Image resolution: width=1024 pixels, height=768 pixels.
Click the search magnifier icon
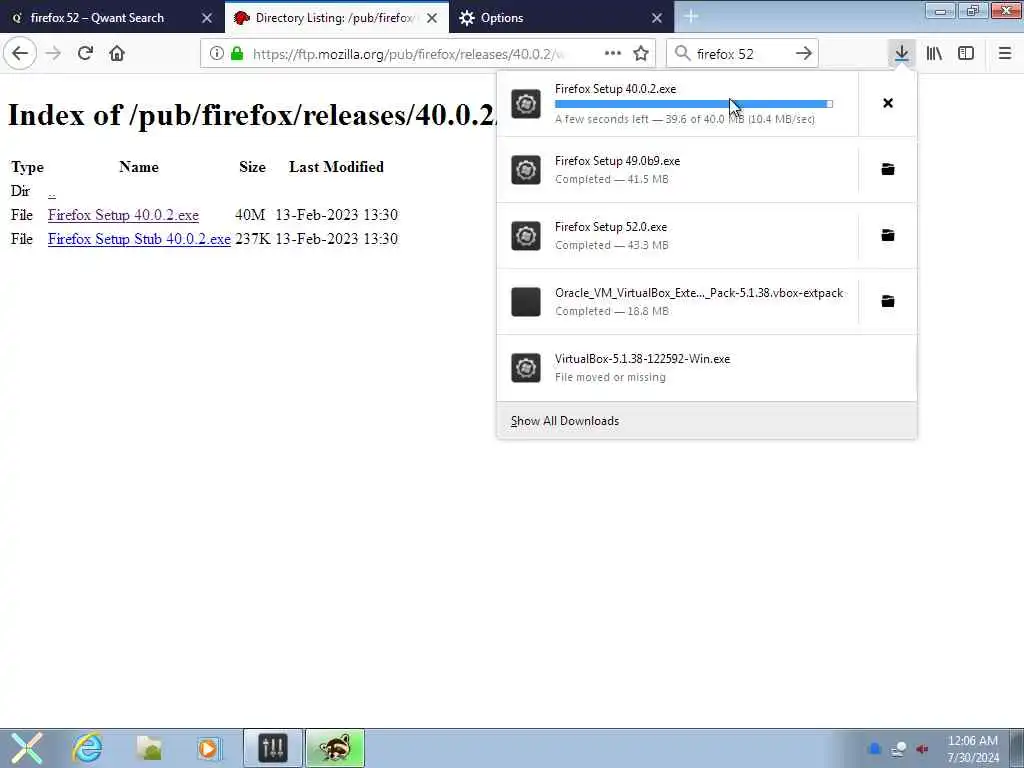(682, 54)
